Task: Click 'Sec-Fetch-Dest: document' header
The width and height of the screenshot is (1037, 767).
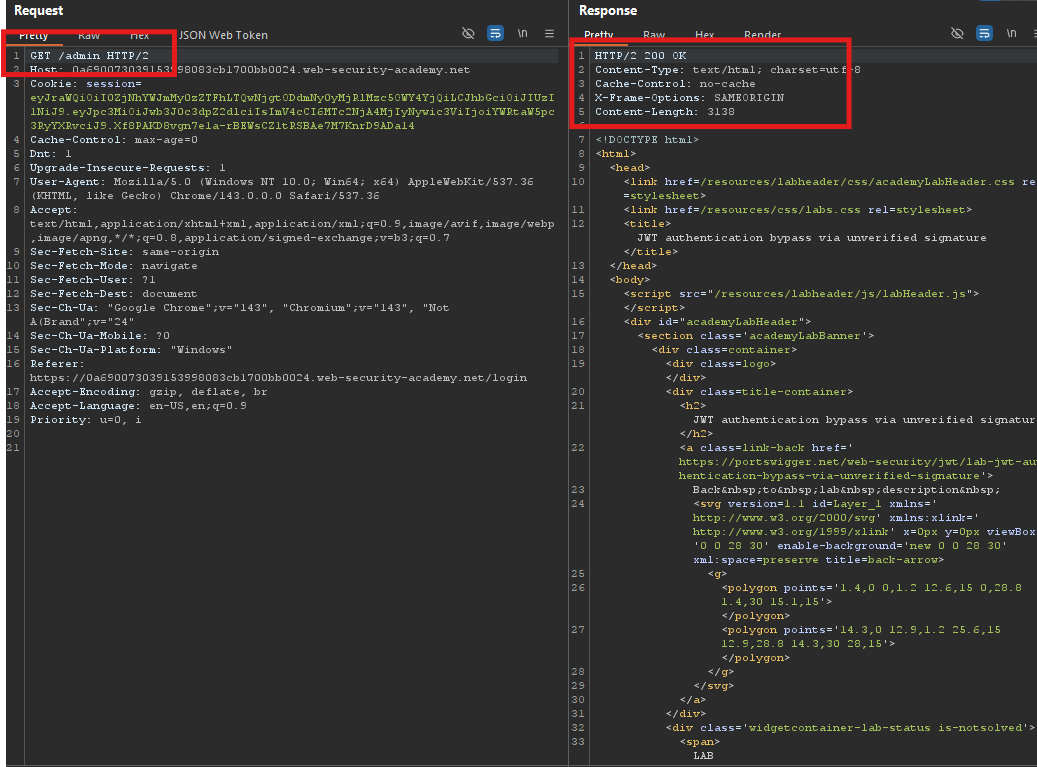Action: 114,294
